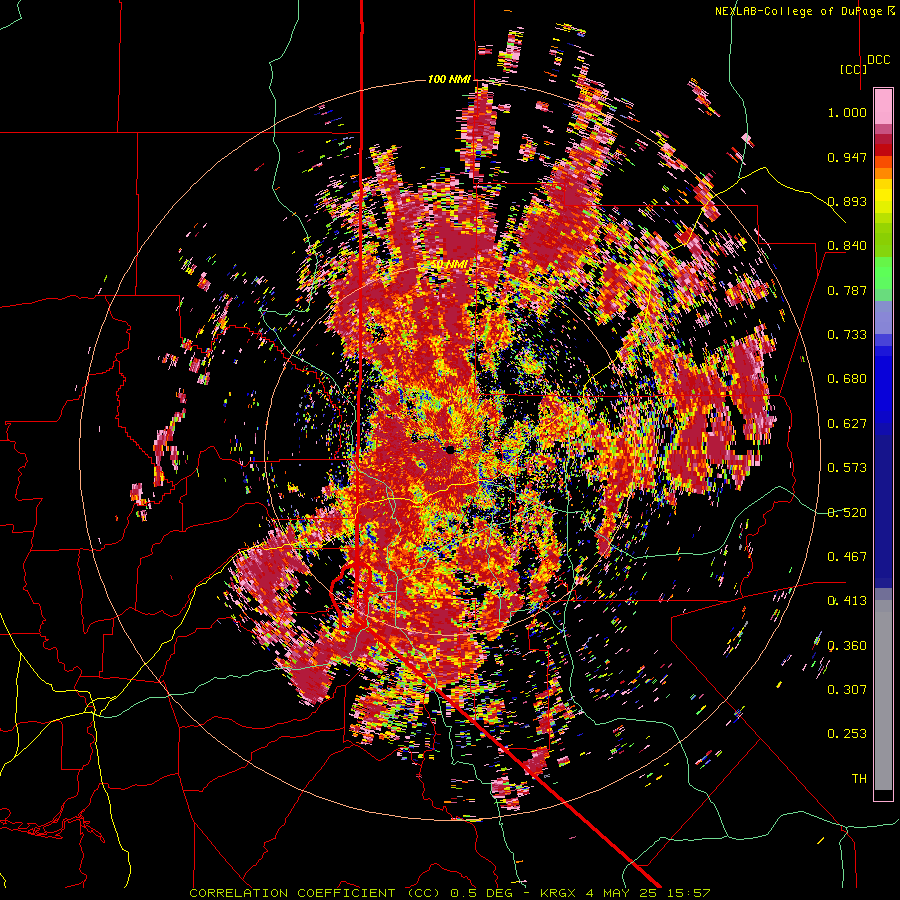Click the 100 NMI range ring label

(x=449, y=79)
